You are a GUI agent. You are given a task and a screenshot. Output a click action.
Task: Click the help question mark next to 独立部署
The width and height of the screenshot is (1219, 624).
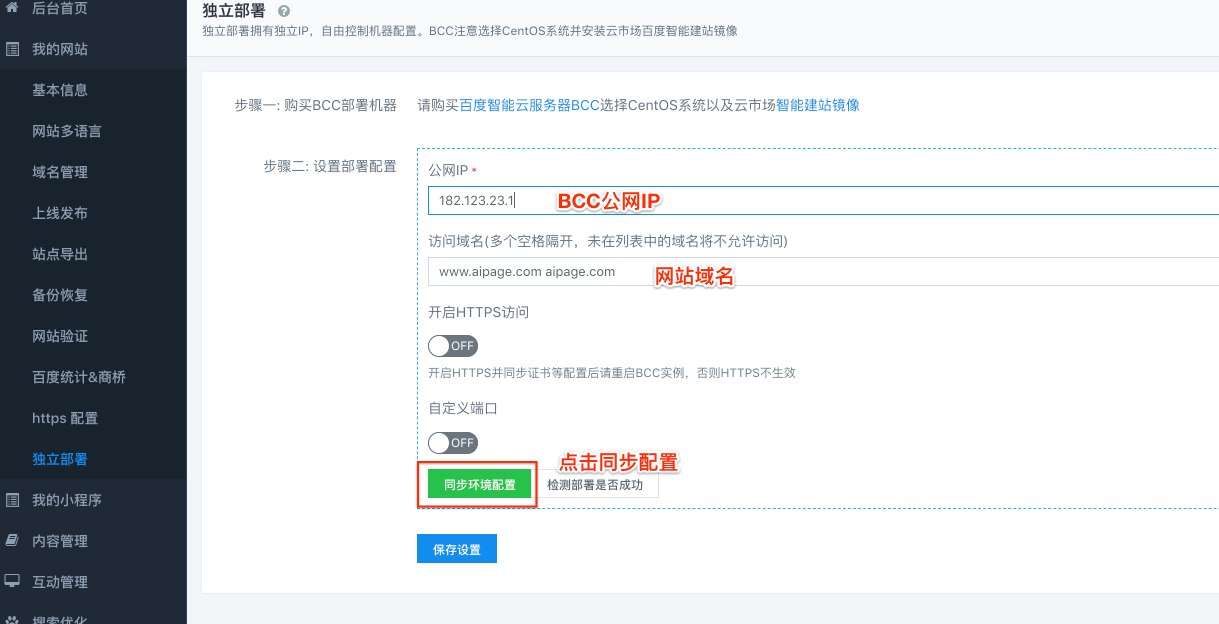(284, 11)
